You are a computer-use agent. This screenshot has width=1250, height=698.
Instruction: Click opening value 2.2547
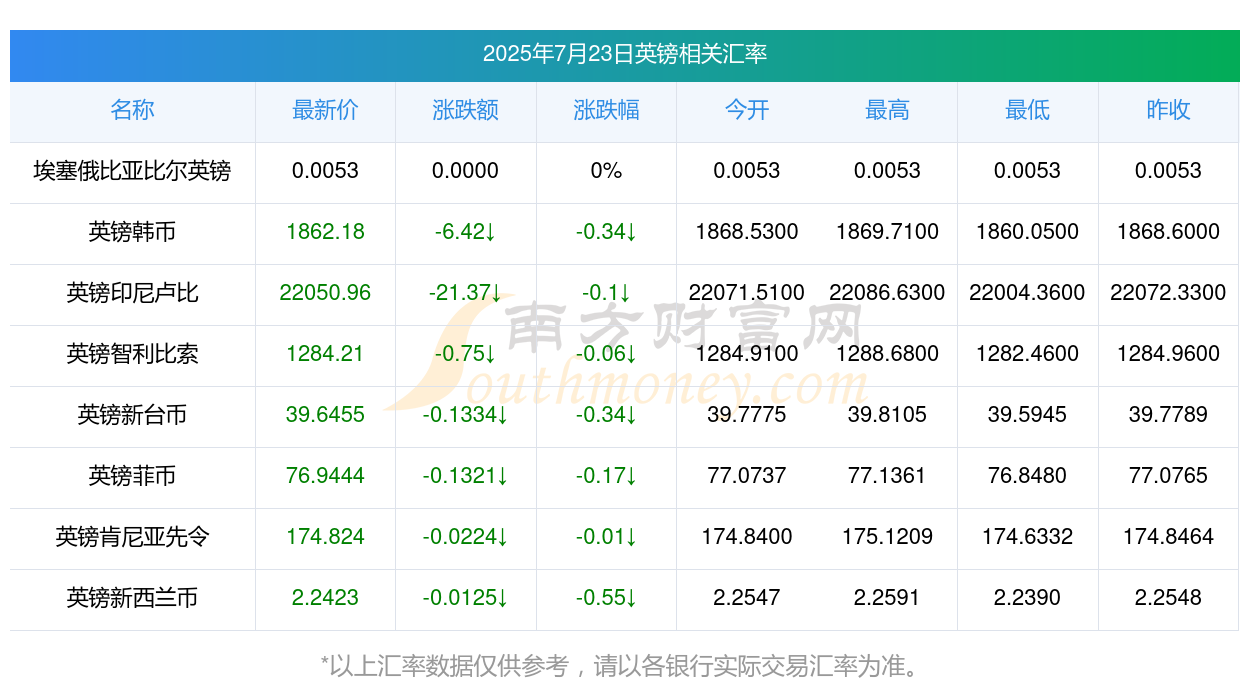coord(746,598)
